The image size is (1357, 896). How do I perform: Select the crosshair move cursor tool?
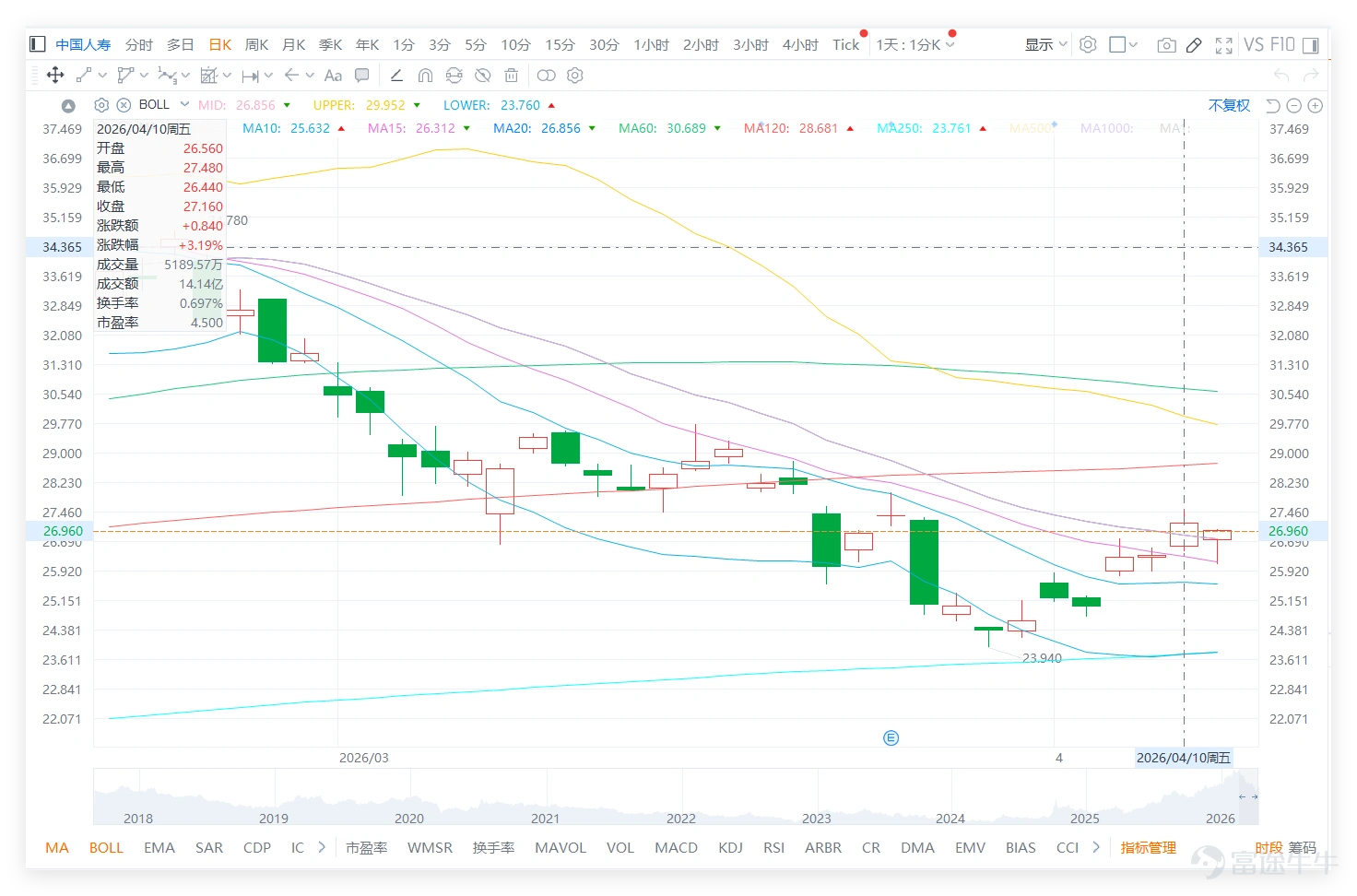(55, 76)
